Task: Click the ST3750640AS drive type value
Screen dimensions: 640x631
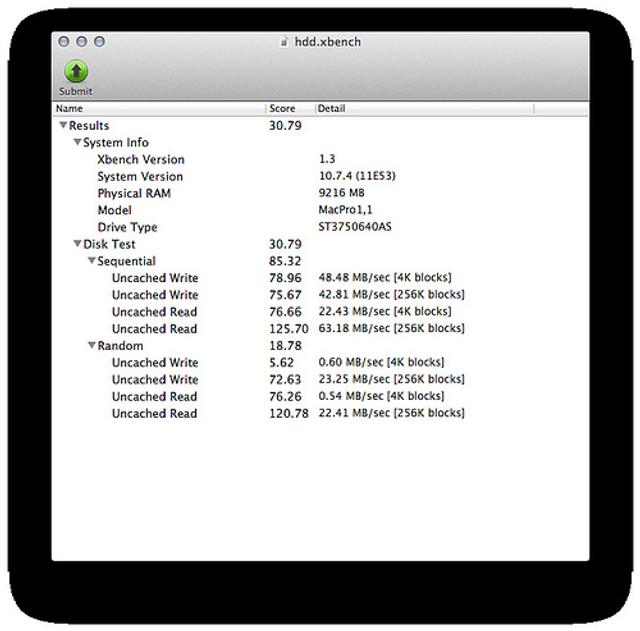Action: pos(355,227)
